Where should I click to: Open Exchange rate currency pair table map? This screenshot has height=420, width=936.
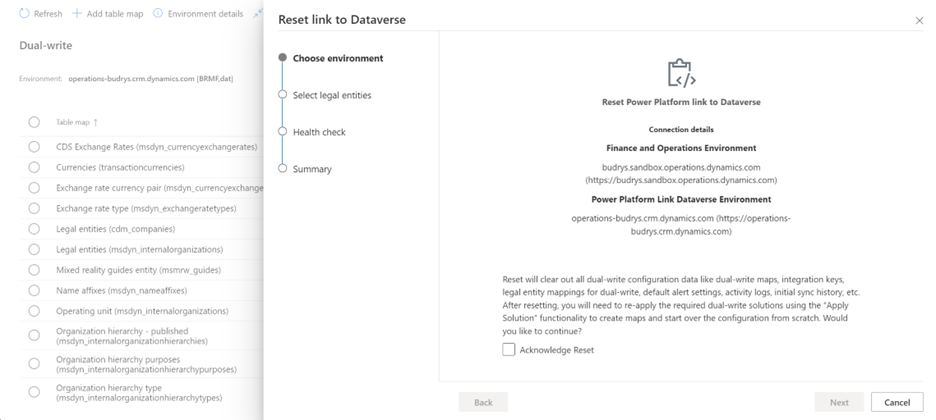pos(159,188)
